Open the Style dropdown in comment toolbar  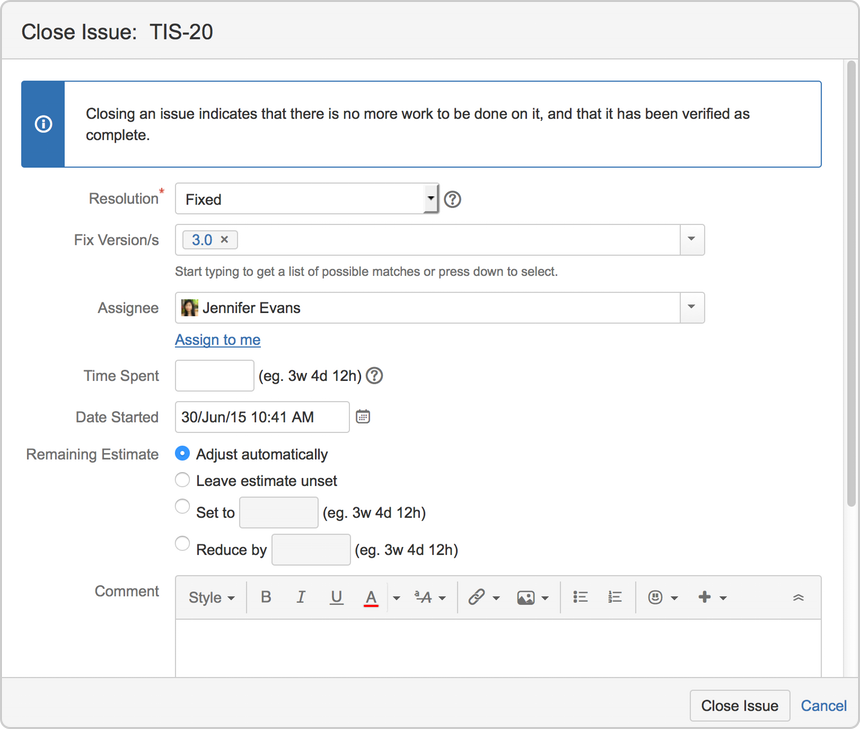[211, 597]
